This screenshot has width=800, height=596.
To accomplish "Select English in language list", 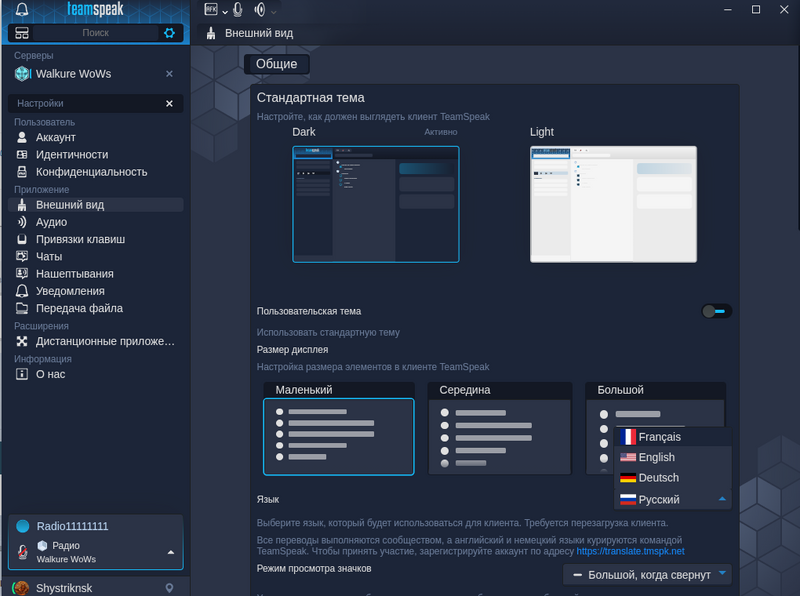I will coord(673,457).
